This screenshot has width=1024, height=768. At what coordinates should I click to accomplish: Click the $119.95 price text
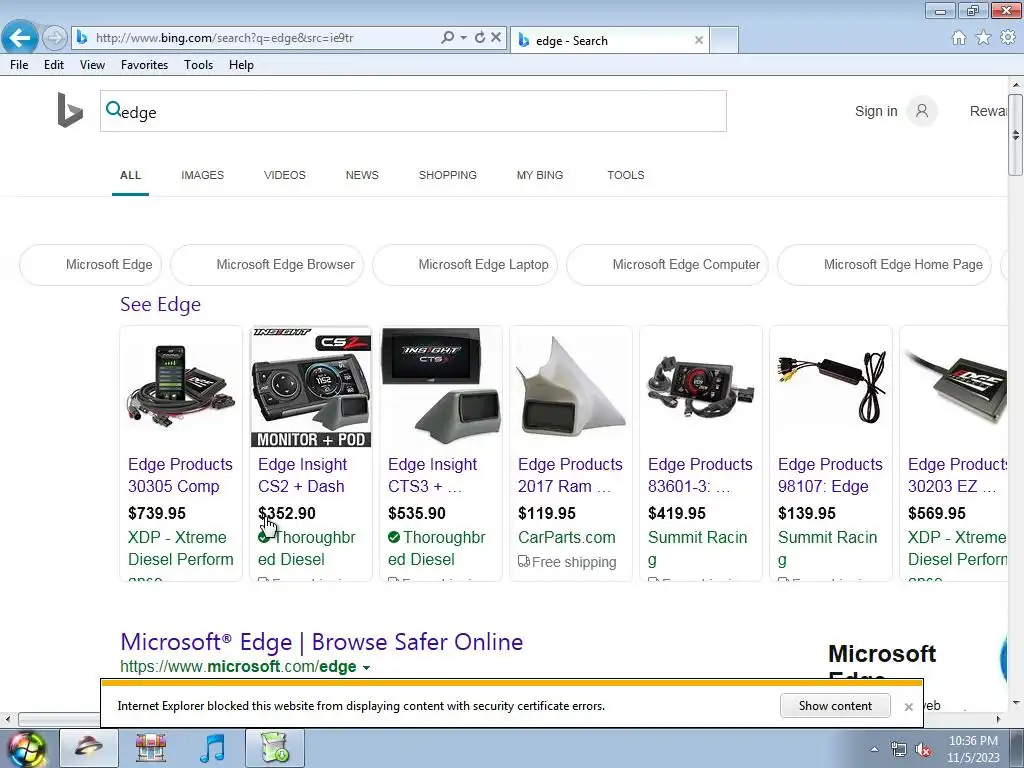[547, 513]
